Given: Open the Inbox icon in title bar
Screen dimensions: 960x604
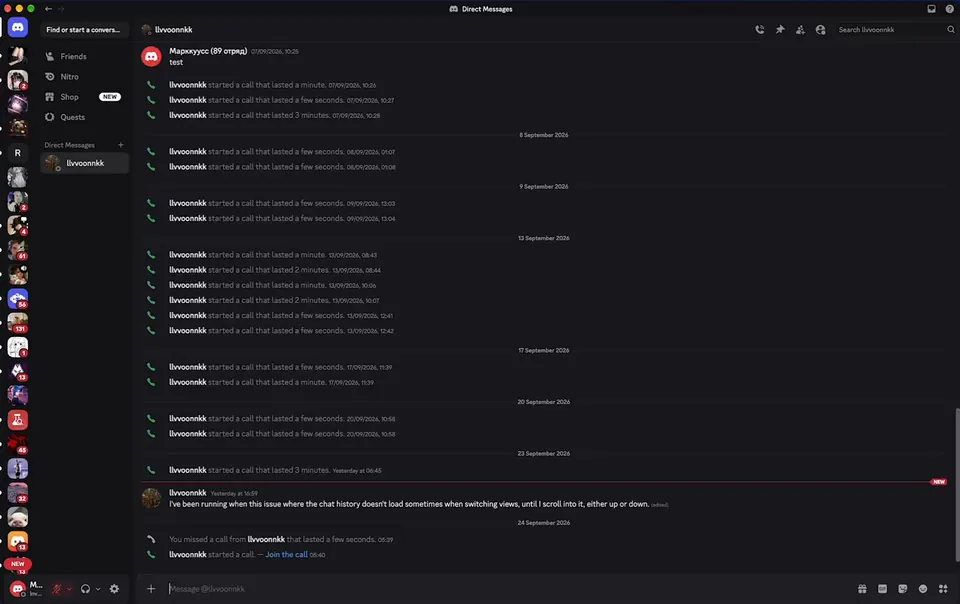Looking at the screenshot, I should pyautogui.click(x=931, y=9).
